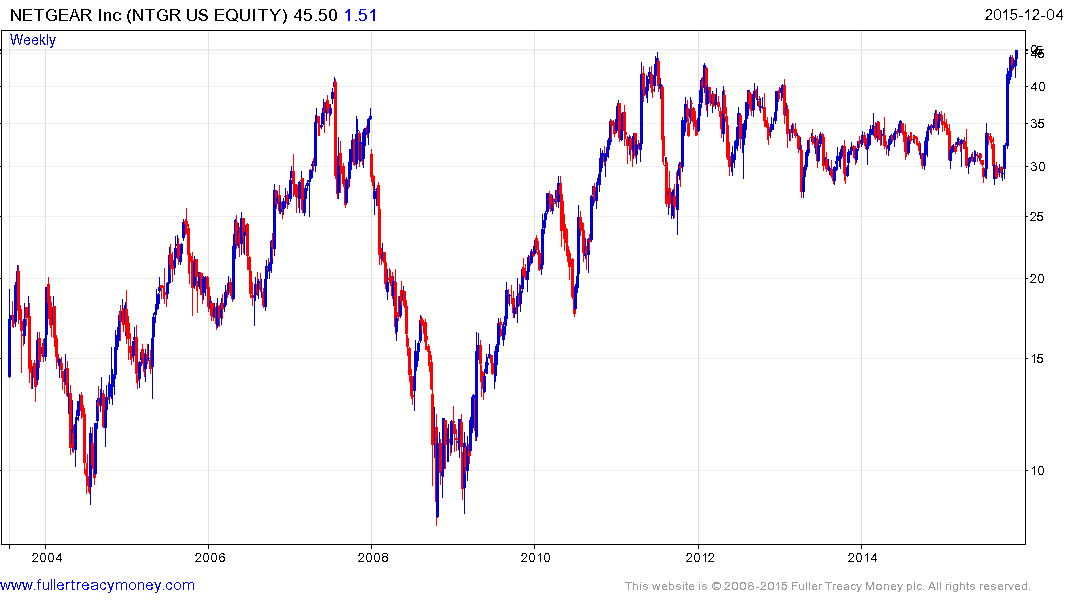This screenshot has height=600, width=1075.
Task: Select the 2008 x-axis year label
Action: pyautogui.click(x=372, y=557)
